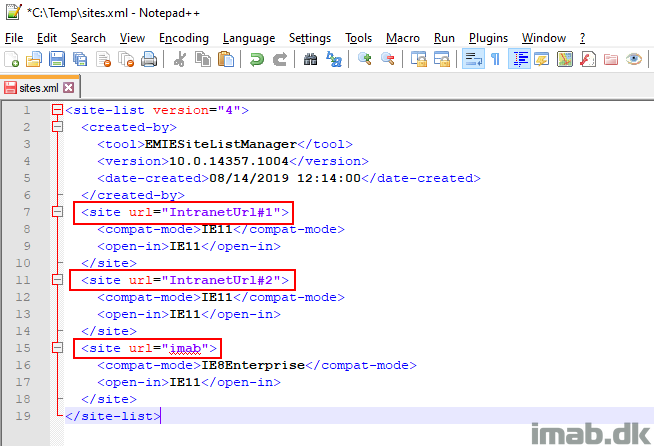Screen dimensions: 654x446
Task: Open the Function List icon
Action: pos(588,59)
